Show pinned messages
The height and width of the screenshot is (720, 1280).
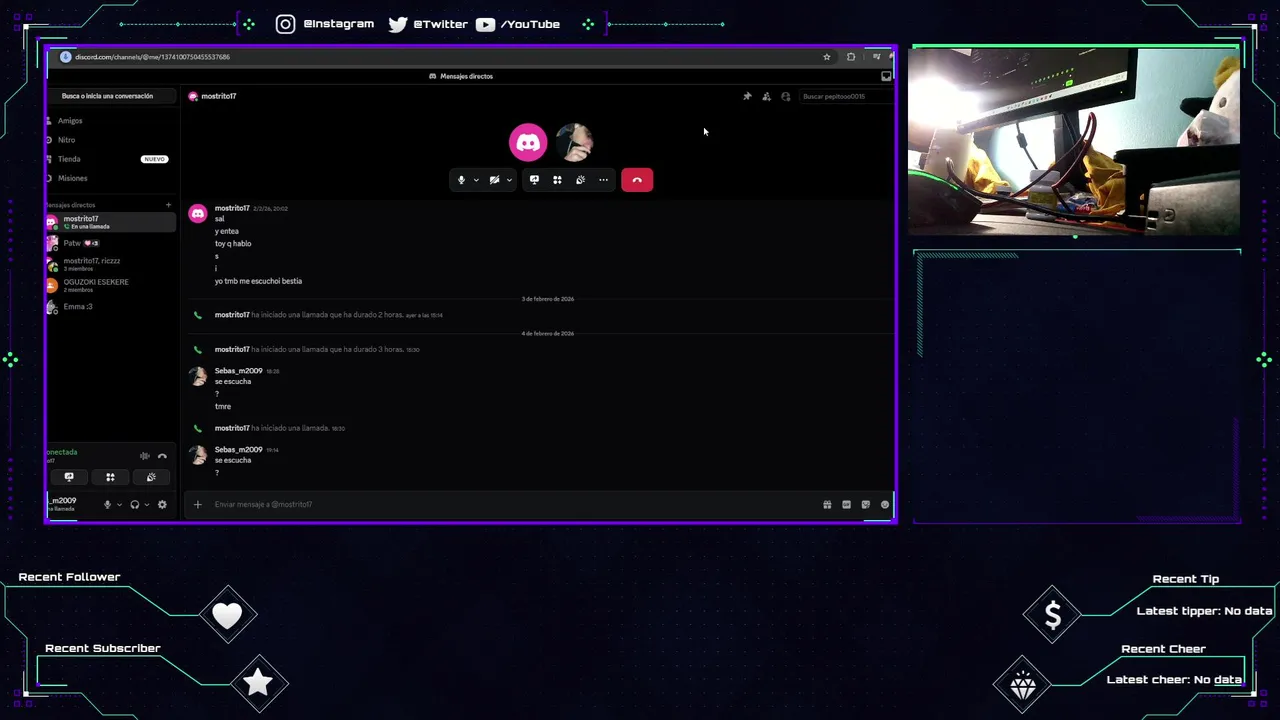(x=747, y=96)
